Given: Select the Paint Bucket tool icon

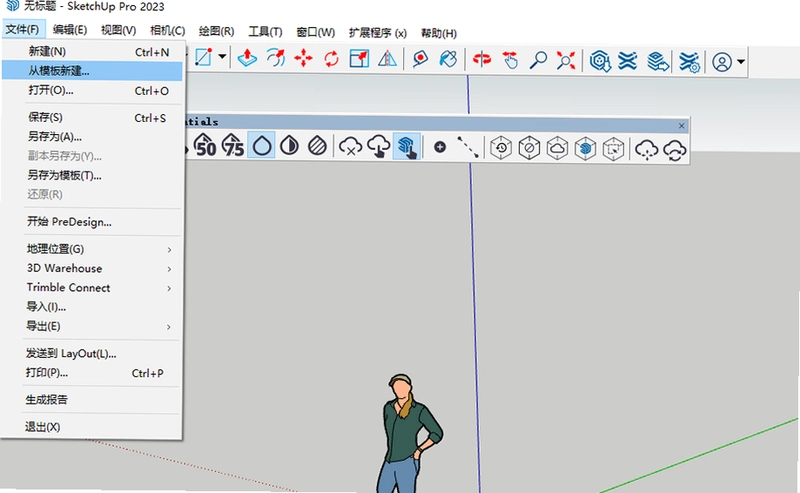Looking at the screenshot, I should click(x=448, y=59).
